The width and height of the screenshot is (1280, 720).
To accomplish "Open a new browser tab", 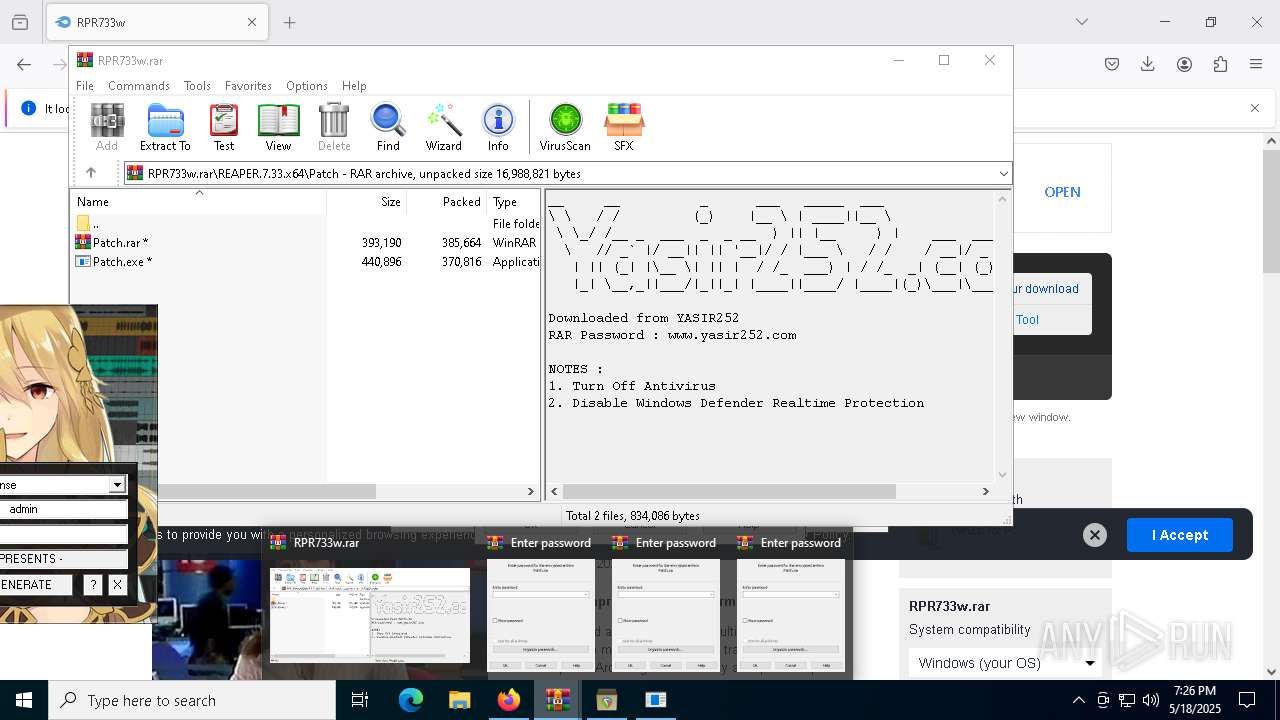I will point(290,22).
